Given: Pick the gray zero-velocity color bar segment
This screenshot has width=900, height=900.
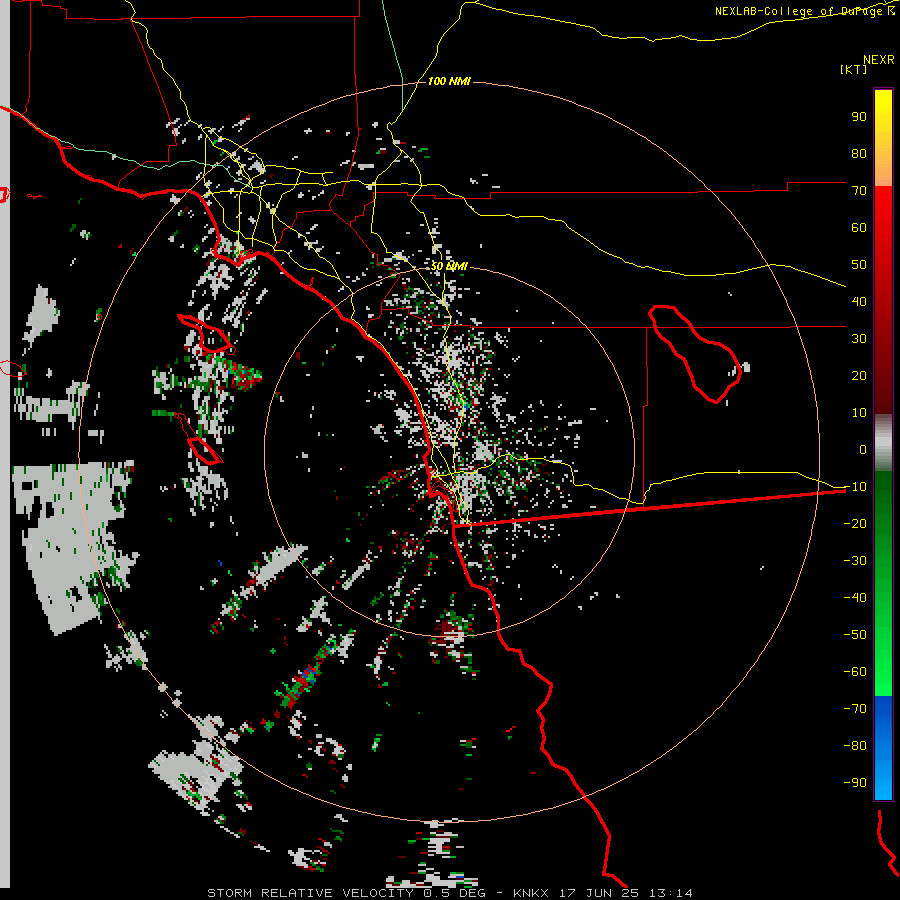Looking at the screenshot, I should 883,443.
